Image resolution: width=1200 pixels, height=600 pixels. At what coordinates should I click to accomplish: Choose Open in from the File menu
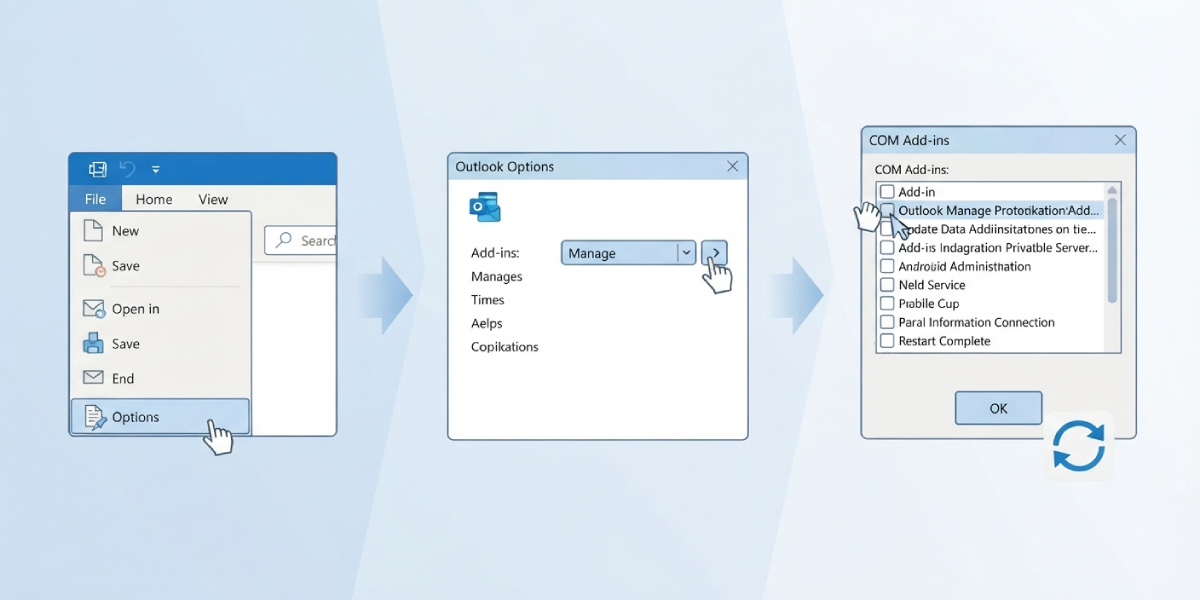160,309
